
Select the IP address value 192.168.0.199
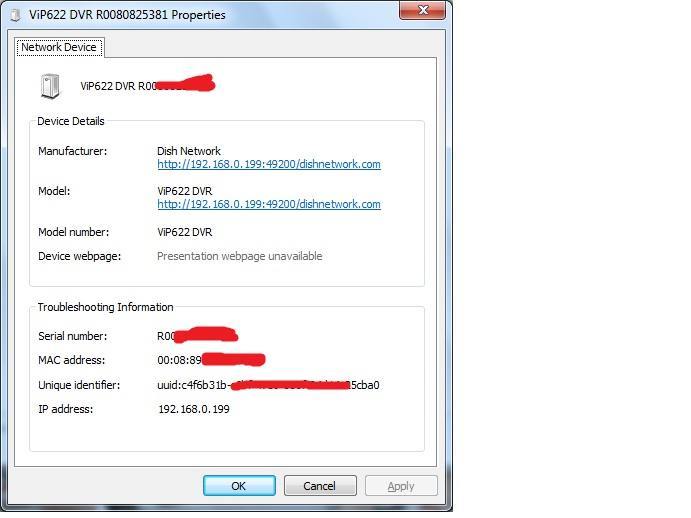(194, 409)
